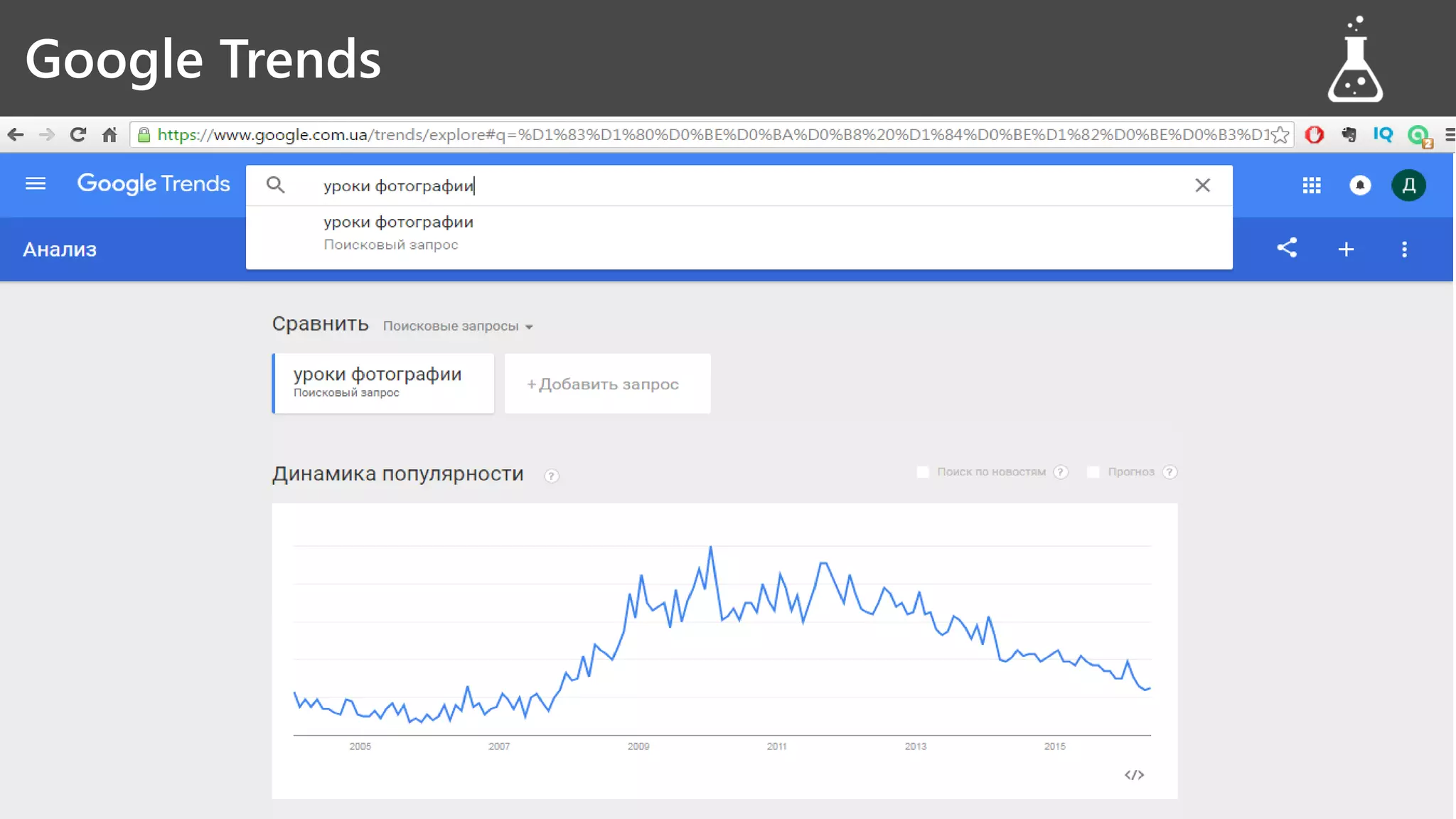
Task: Enable the Поиск по новостям checkbox
Action: [x=923, y=471]
